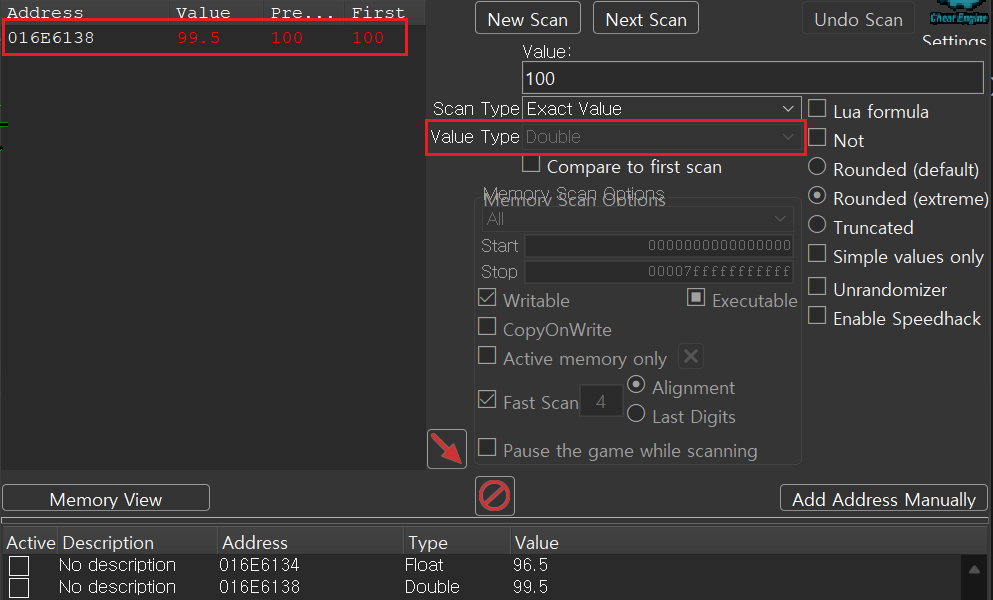993x600 pixels.
Task: Check Compare to first scan
Action: [x=531, y=165]
